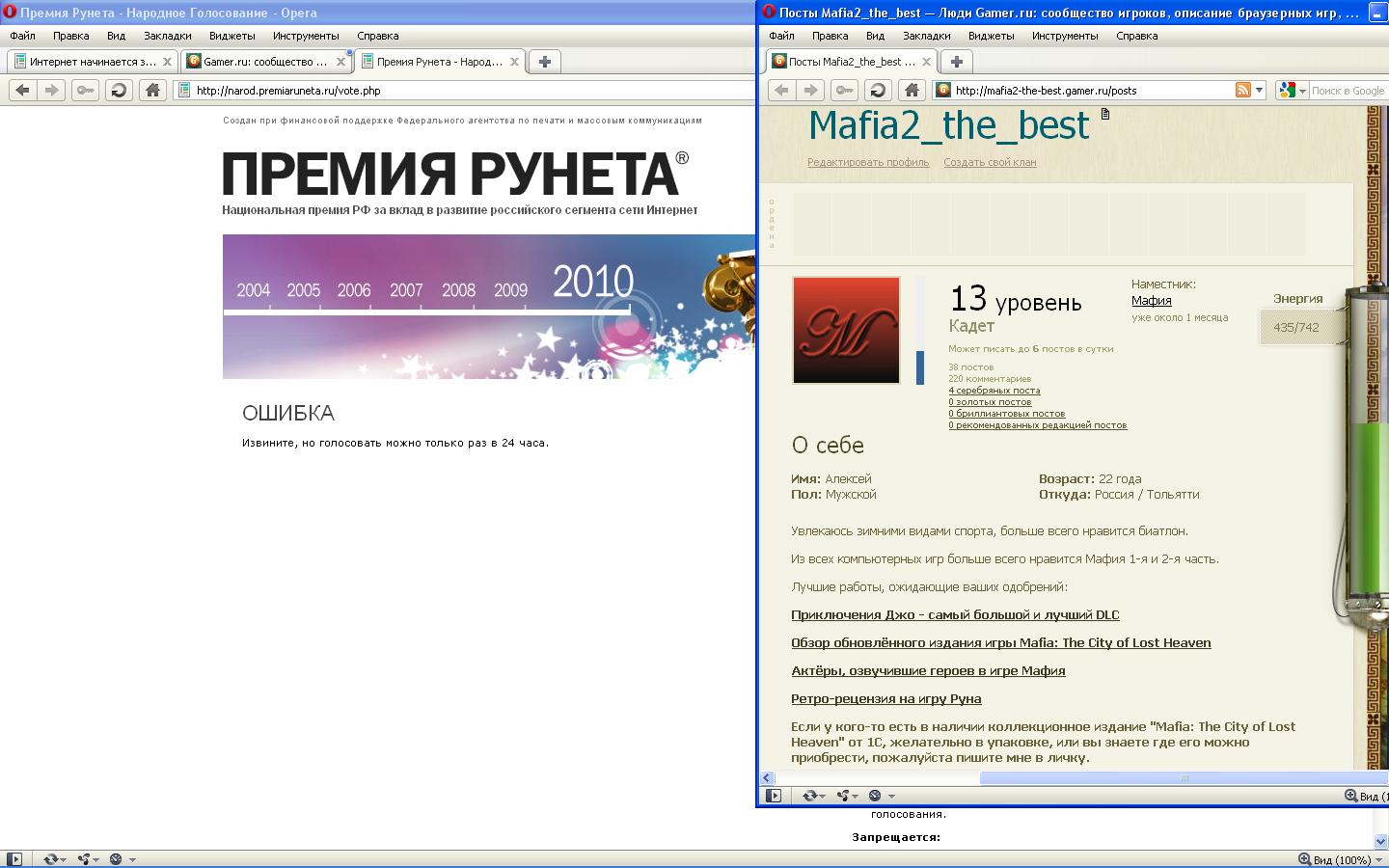Open address dropdown arrow next to RSS icon
The height and width of the screenshot is (868, 1389).
click(x=1259, y=91)
